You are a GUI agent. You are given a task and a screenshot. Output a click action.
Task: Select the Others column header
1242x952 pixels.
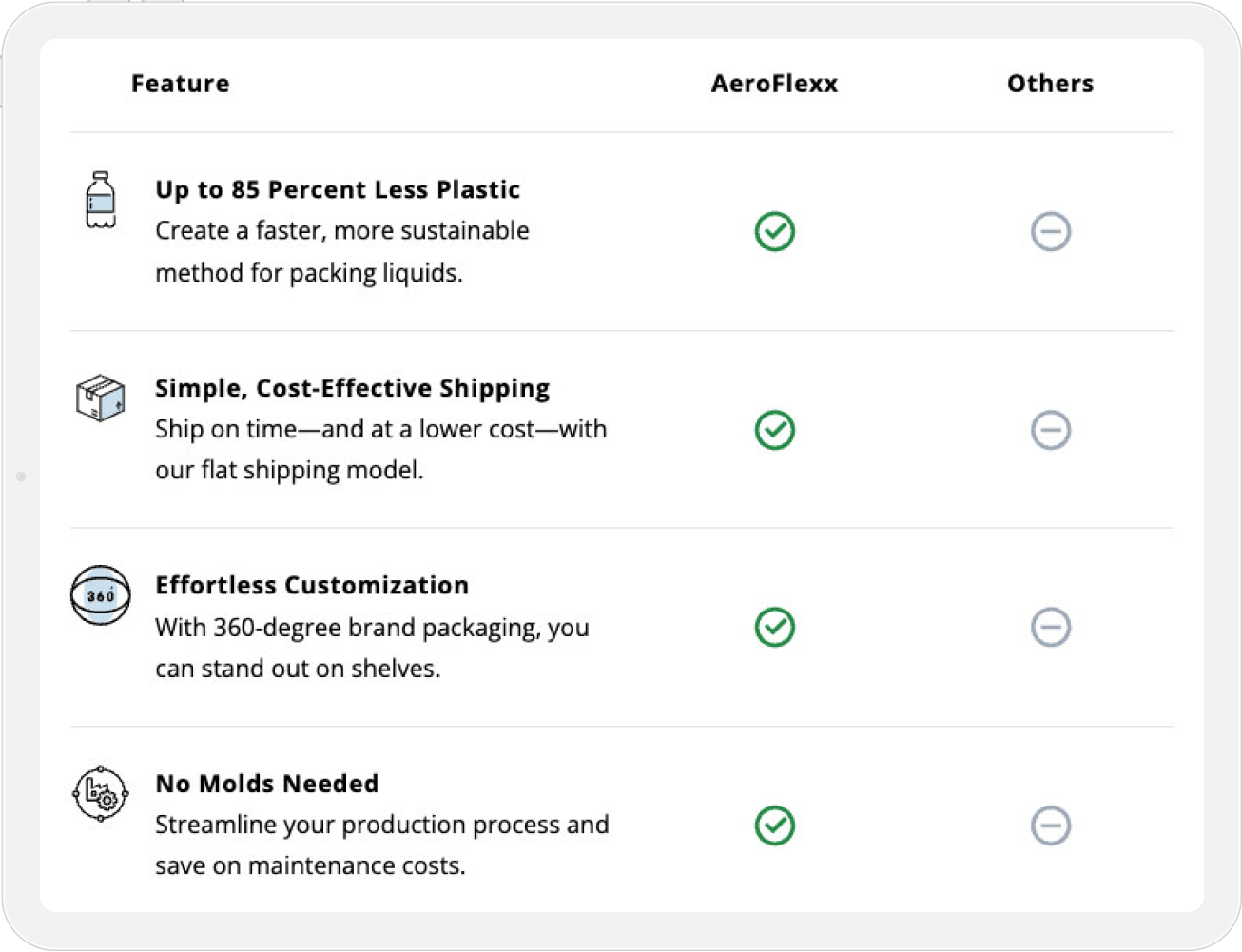(1051, 84)
